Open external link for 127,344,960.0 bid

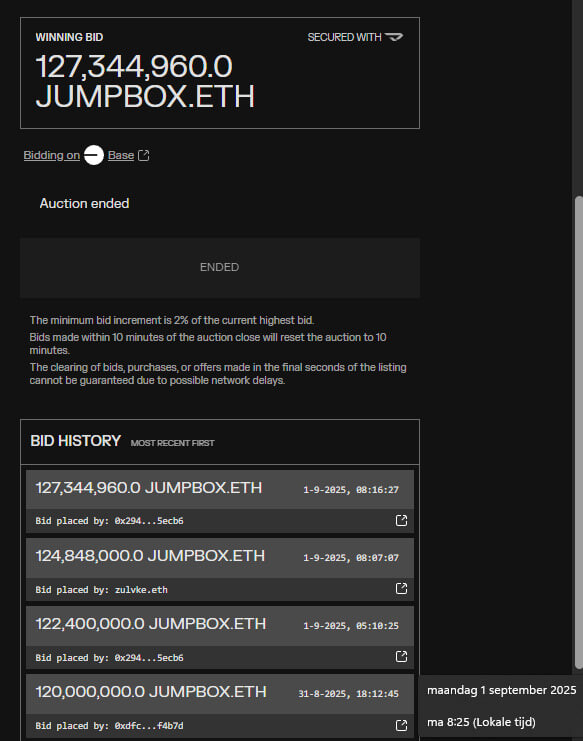click(x=401, y=520)
